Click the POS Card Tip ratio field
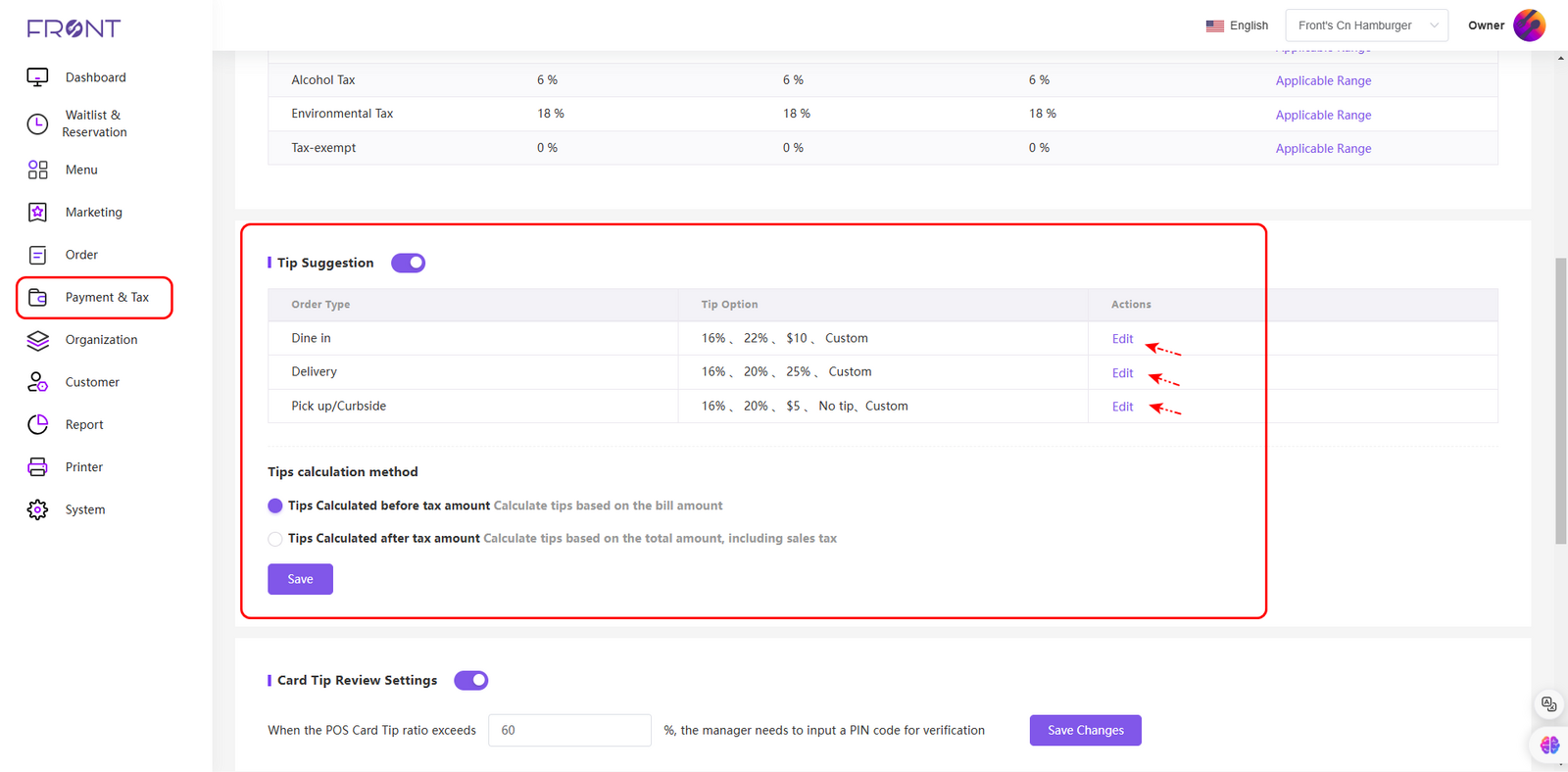The image size is (1568, 772). click(569, 730)
